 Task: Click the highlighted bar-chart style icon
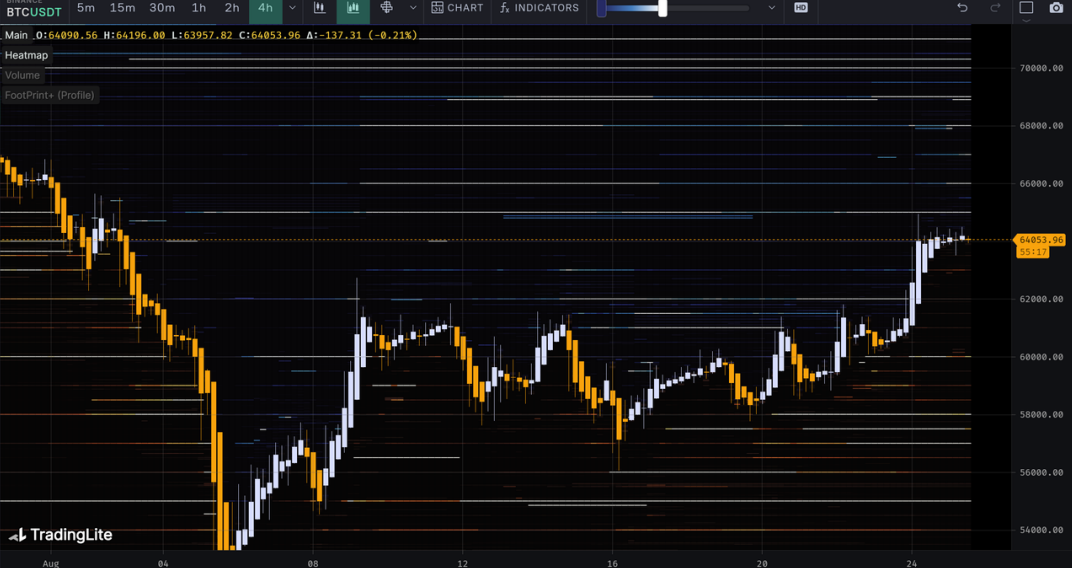353,8
